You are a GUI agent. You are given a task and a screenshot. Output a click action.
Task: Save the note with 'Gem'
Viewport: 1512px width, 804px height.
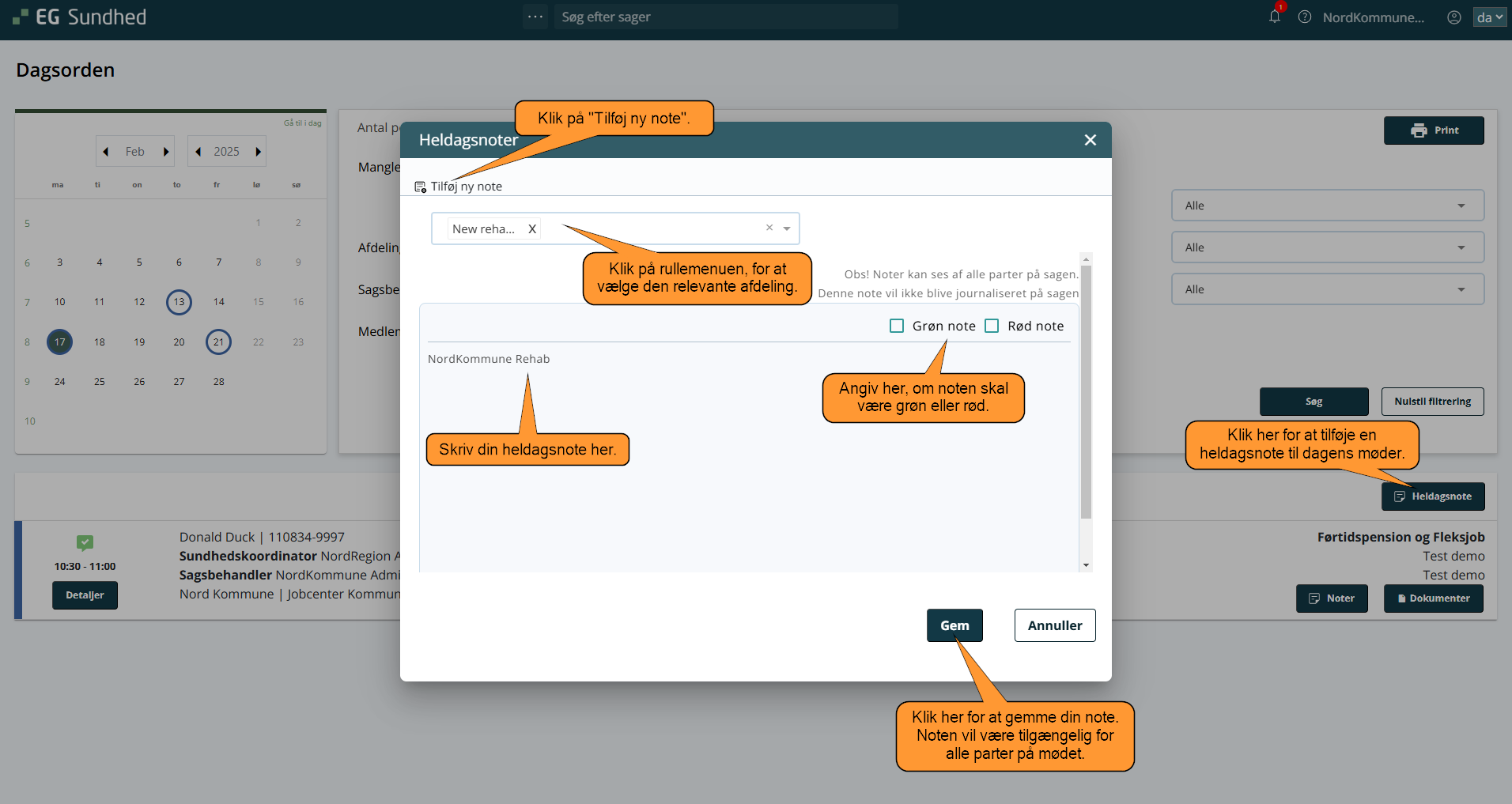click(x=954, y=625)
